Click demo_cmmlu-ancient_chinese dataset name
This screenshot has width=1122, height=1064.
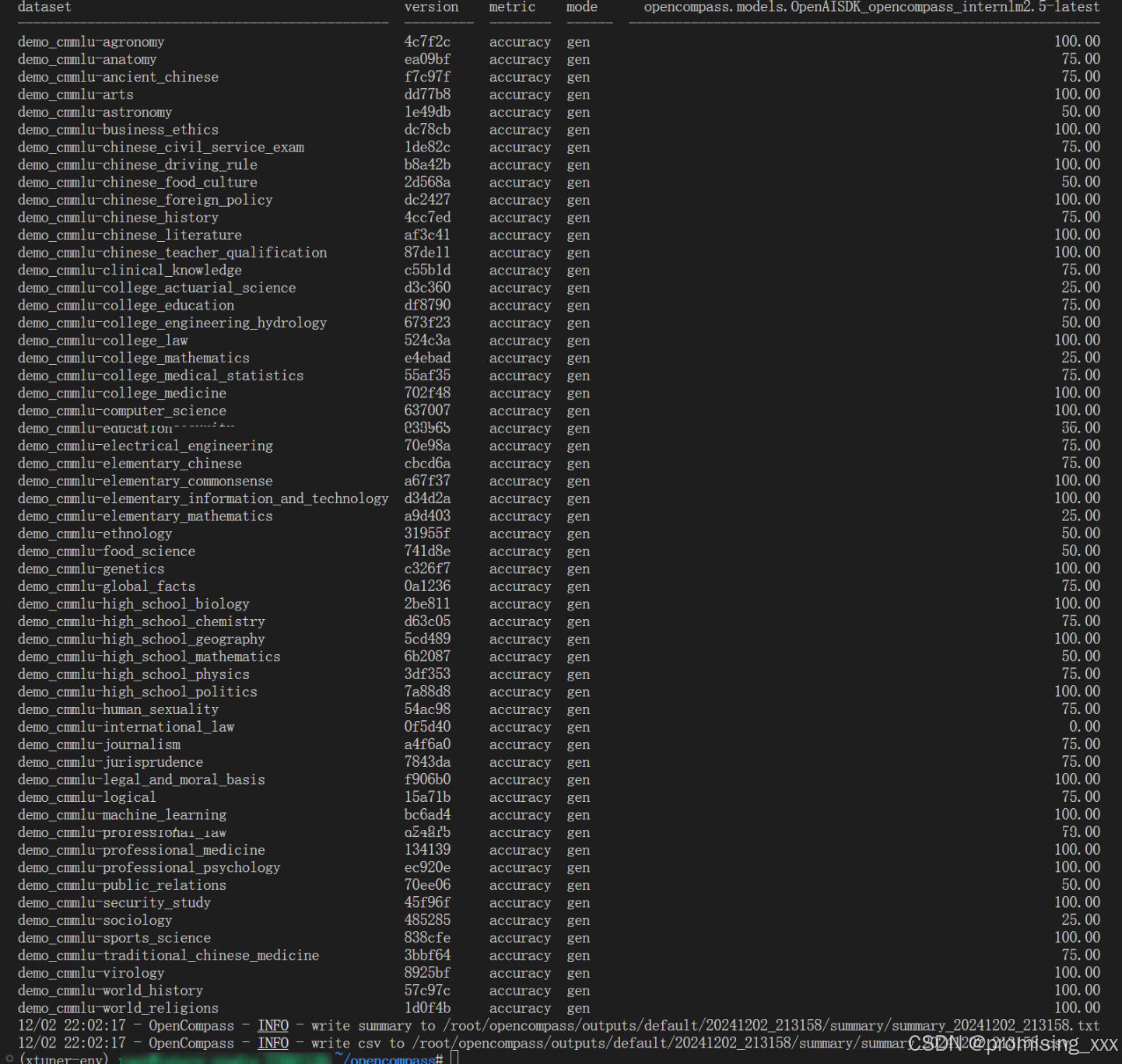pyautogui.click(x=118, y=77)
